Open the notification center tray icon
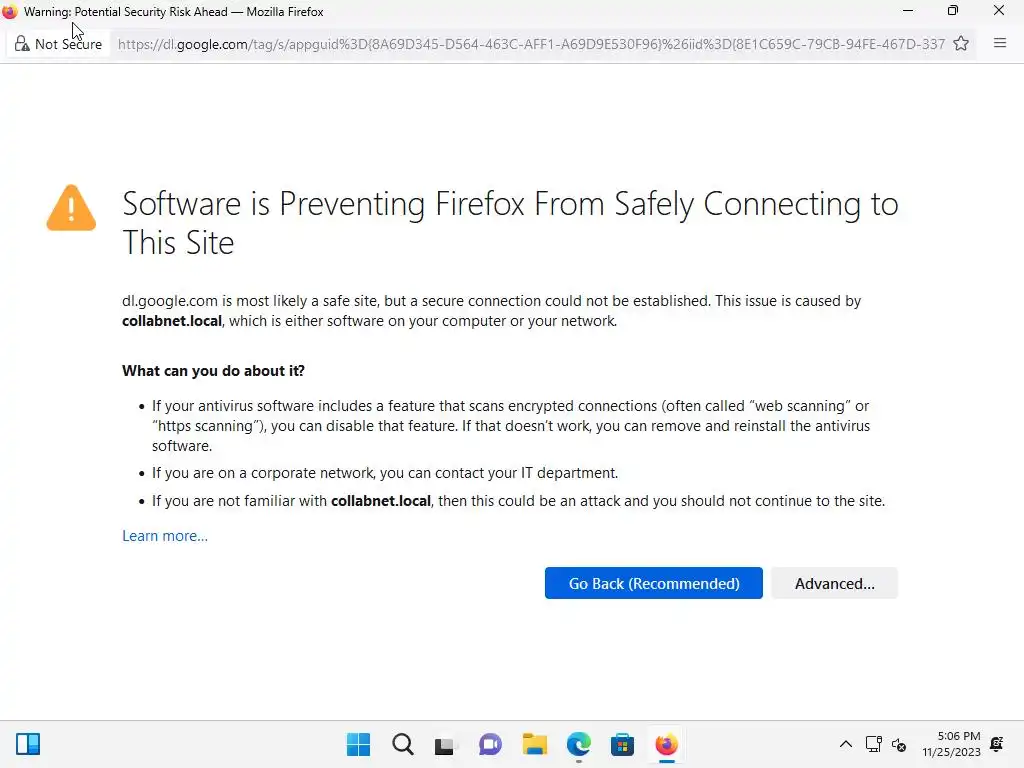The height and width of the screenshot is (768, 1024). [x=996, y=745]
